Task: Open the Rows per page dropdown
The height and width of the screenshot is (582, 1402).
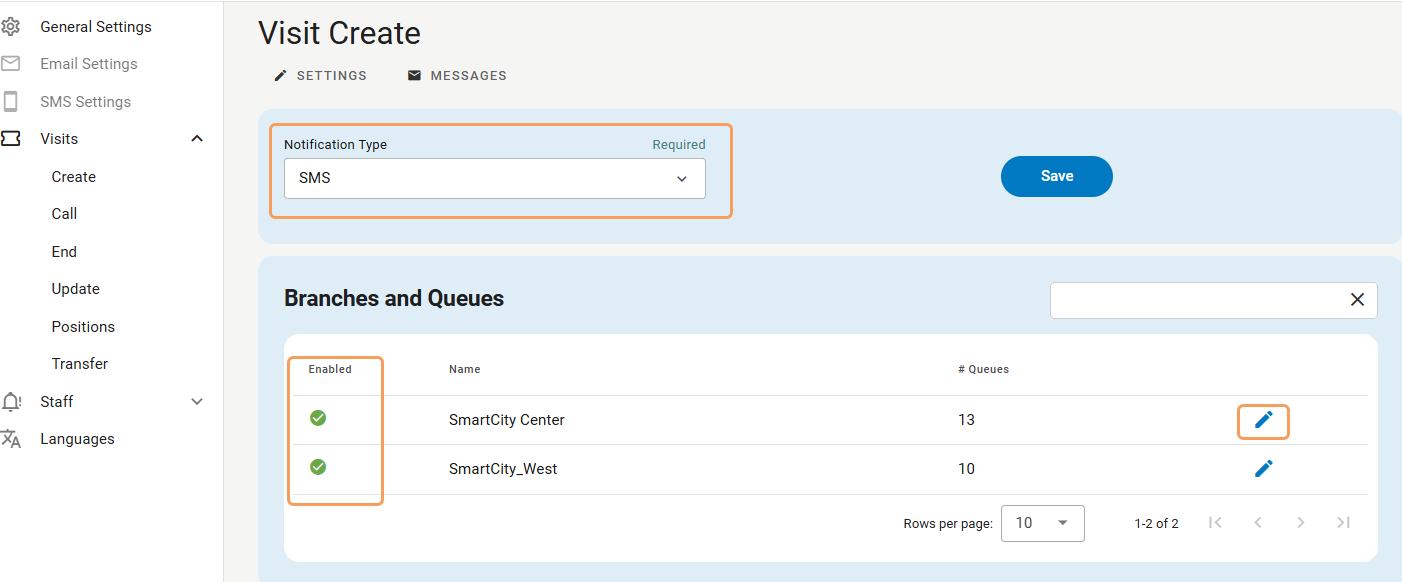Action: tap(1042, 523)
